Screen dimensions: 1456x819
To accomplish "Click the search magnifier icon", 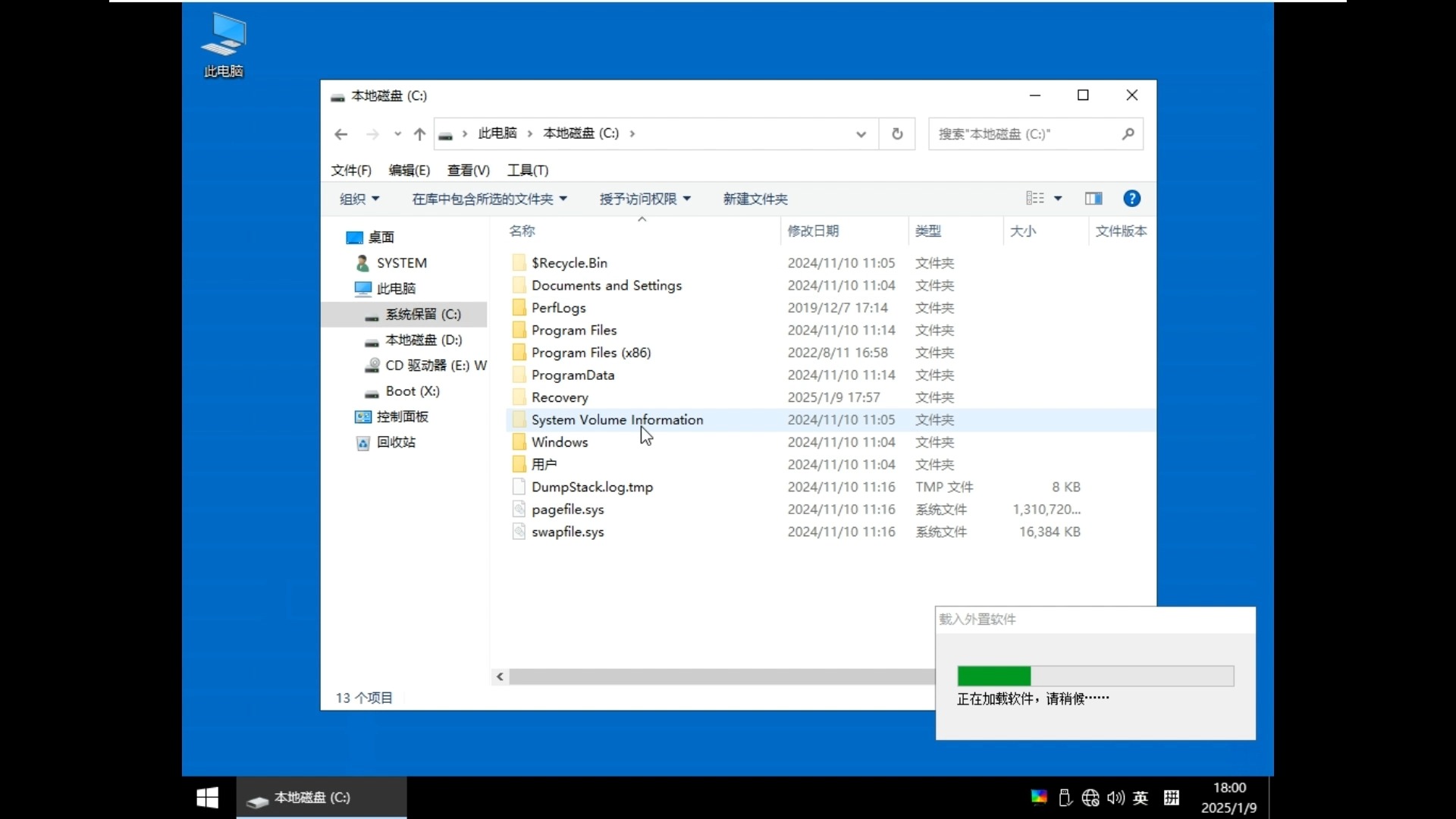I will click(x=1128, y=133).
